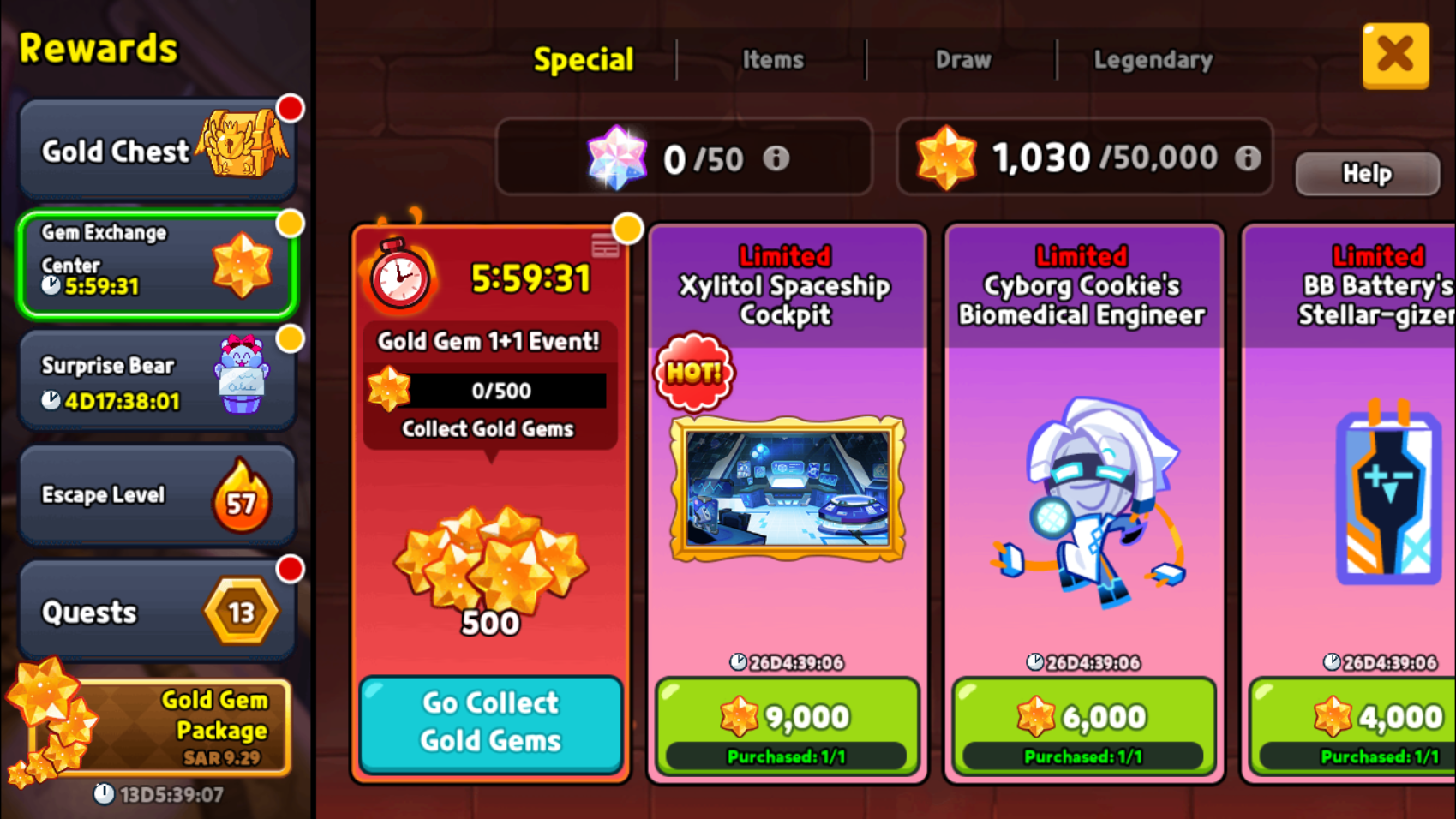Open the Gold Chest rewards
Image resolution: width=1456 pixels, height=819 pixels.
[158, 150]
